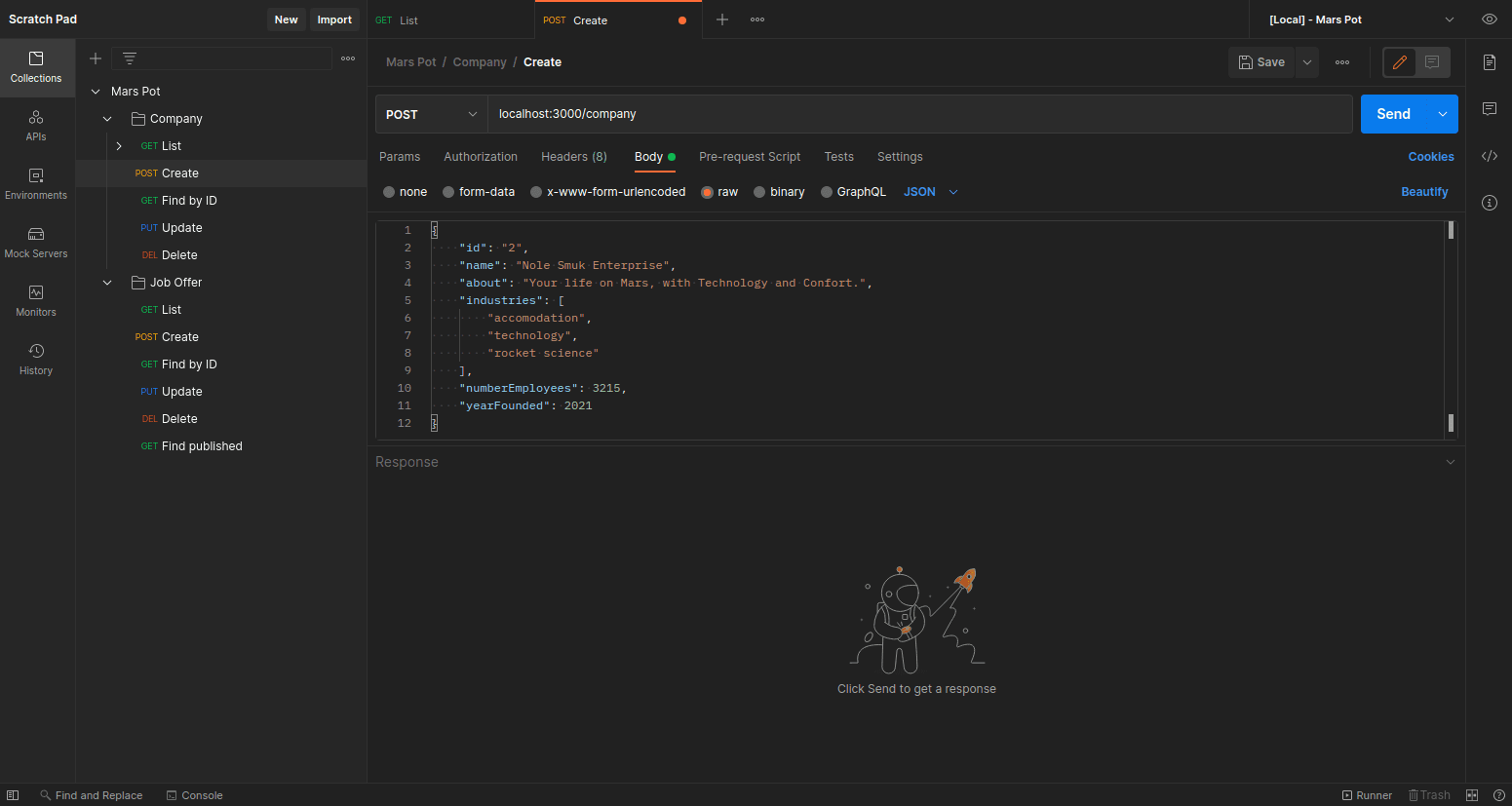Click the Send button
Screen dimensions: 1512x806
pos(1394,114)
